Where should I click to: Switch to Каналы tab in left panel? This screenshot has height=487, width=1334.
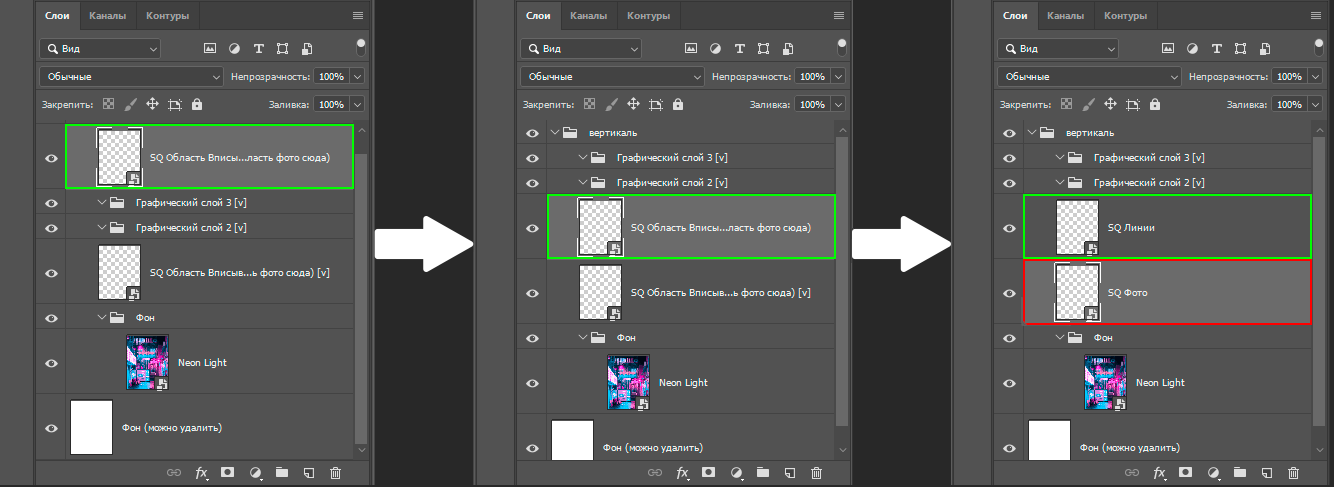click(x=107, y=16)
